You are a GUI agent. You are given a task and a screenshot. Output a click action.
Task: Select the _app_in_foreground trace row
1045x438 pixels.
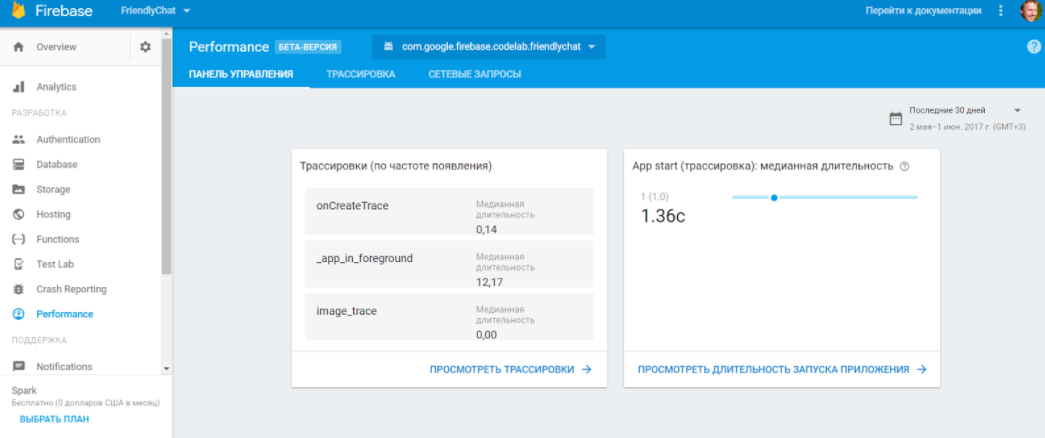coord(449,264)
